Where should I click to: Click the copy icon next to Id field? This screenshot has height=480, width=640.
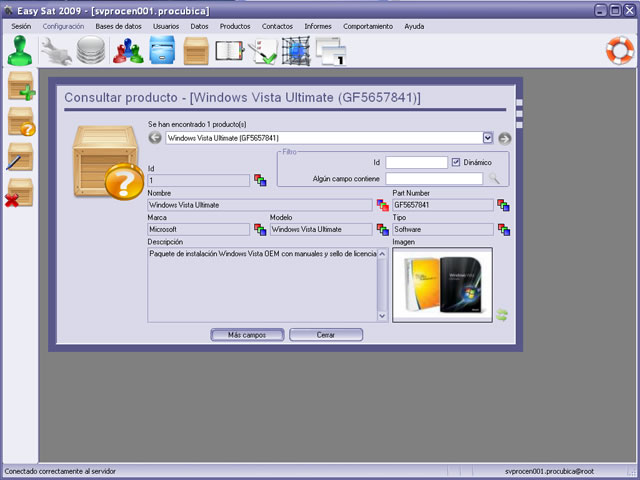260,180
